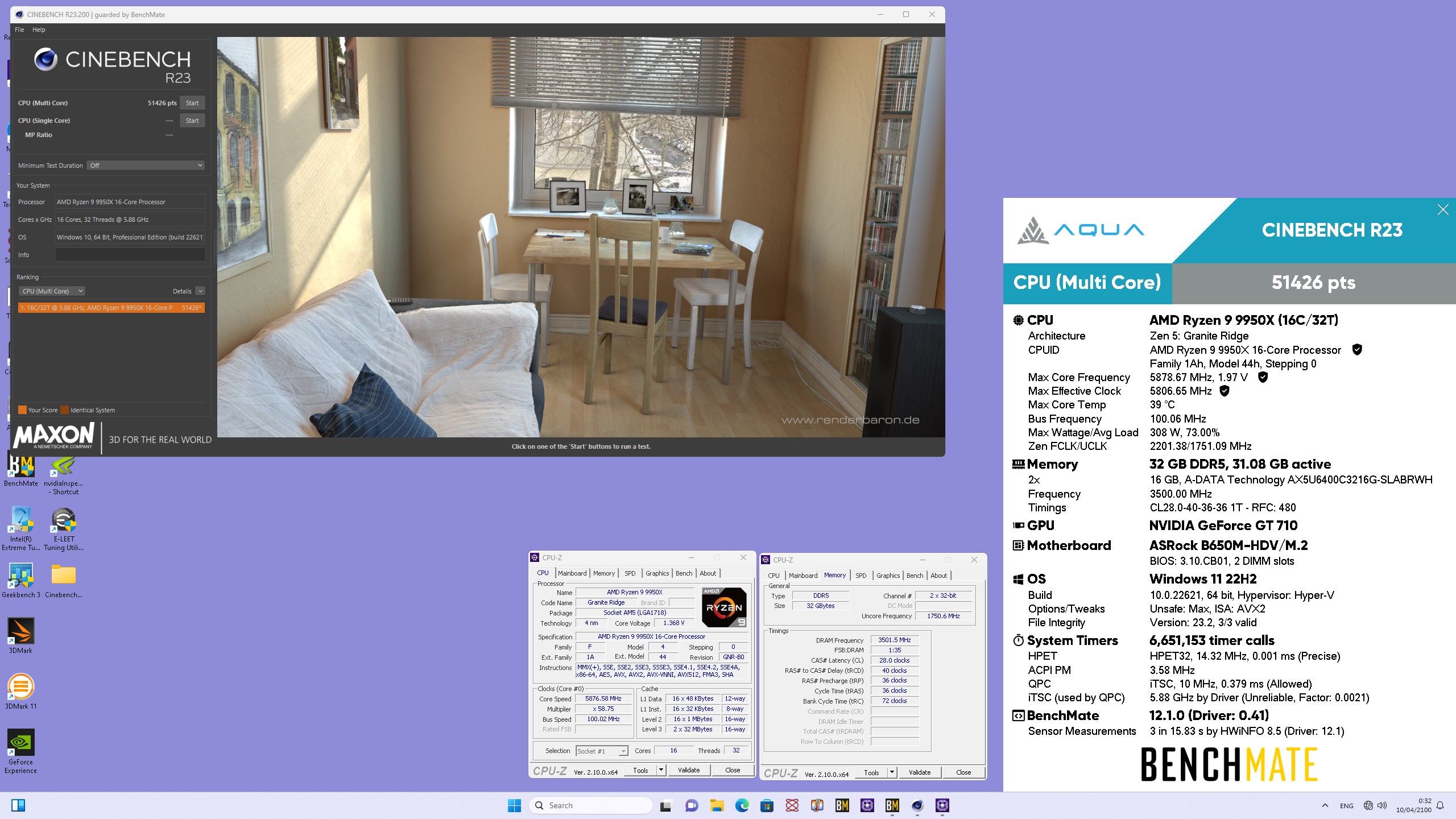Open the Ranking CPU (Multi Core) dropdown

52,291
